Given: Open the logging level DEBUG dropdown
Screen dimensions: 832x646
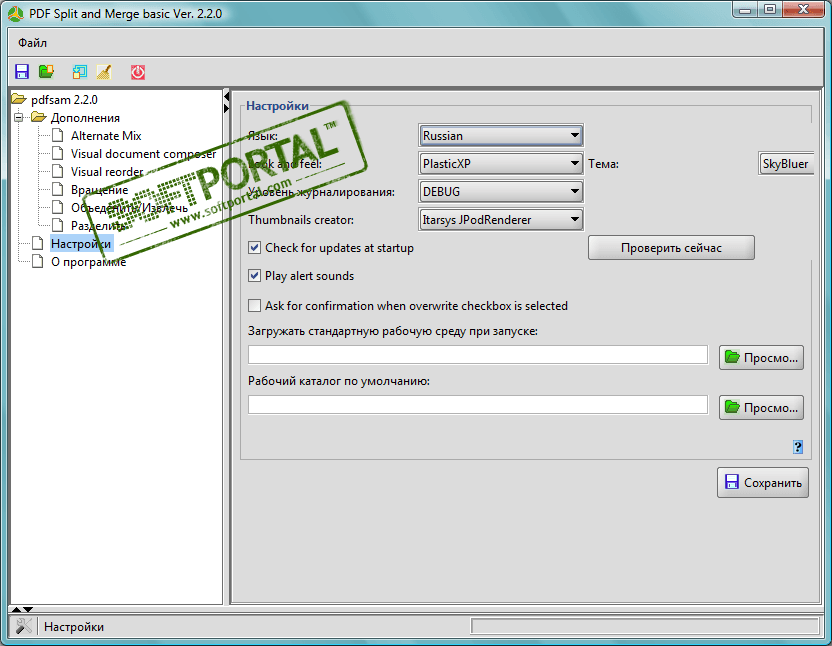Looking at the screenshot, I should coord(500,192).
